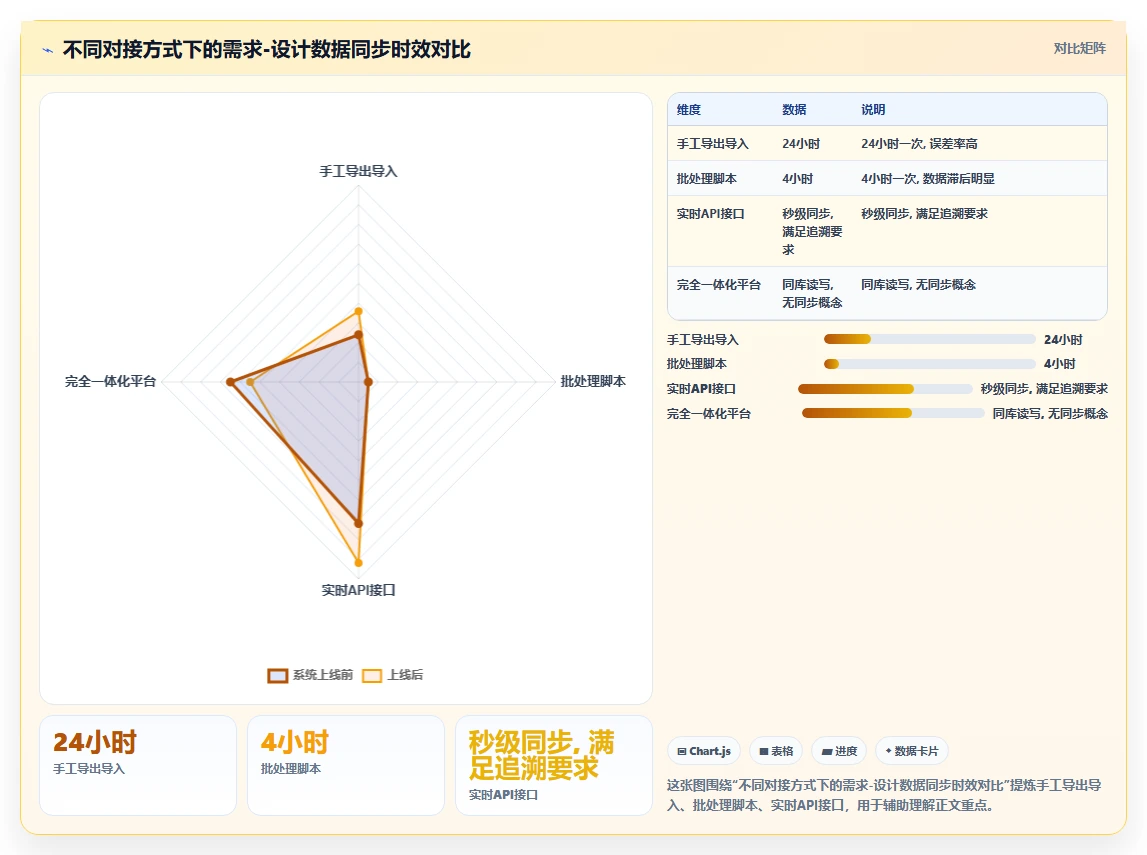Click the 完全一体化平台 progress bar
Image resolution: width=1147 pixels, height=855 pixels.
[x=893, y=413]
